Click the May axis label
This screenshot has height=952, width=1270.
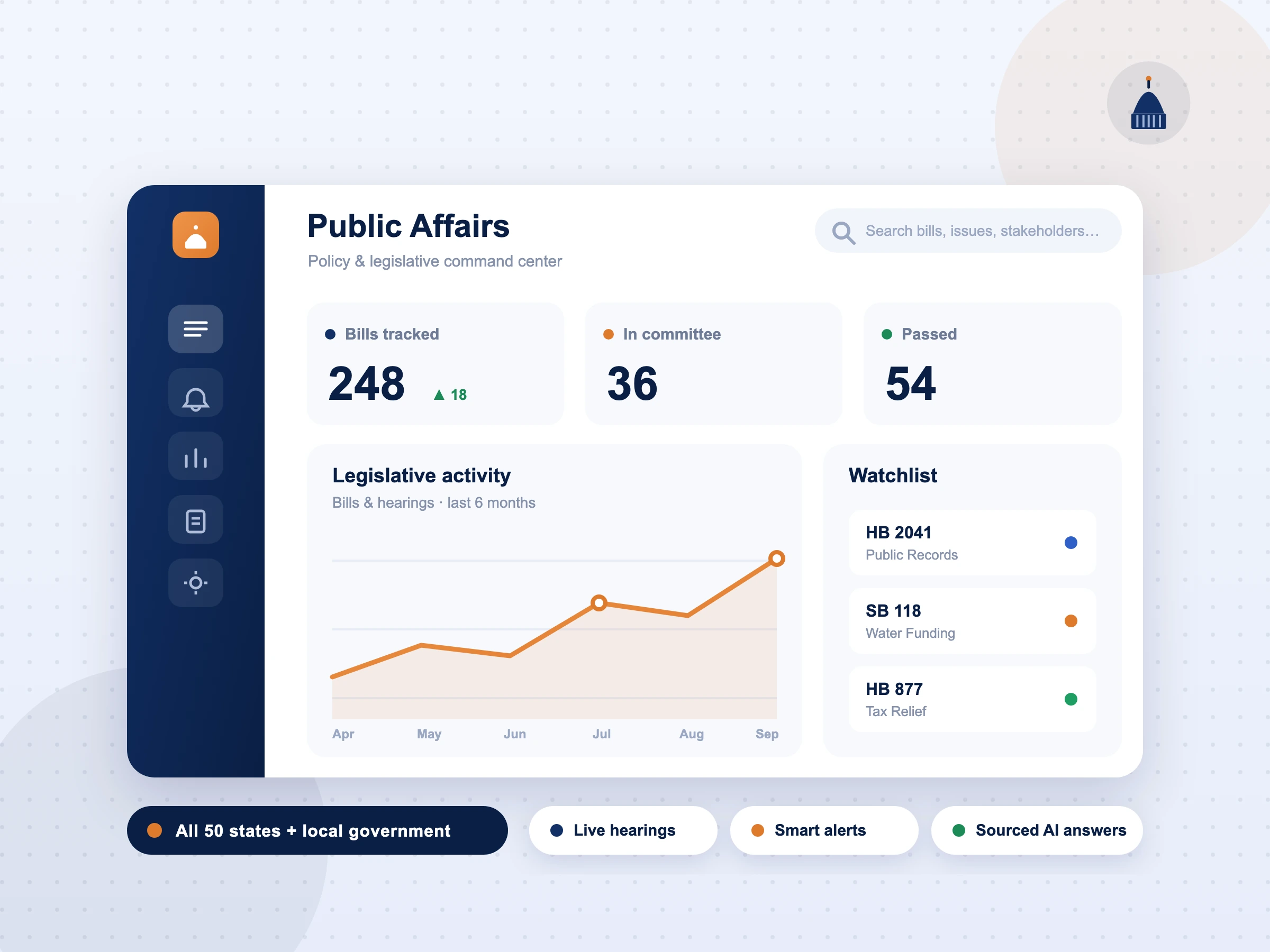point(429,734)
